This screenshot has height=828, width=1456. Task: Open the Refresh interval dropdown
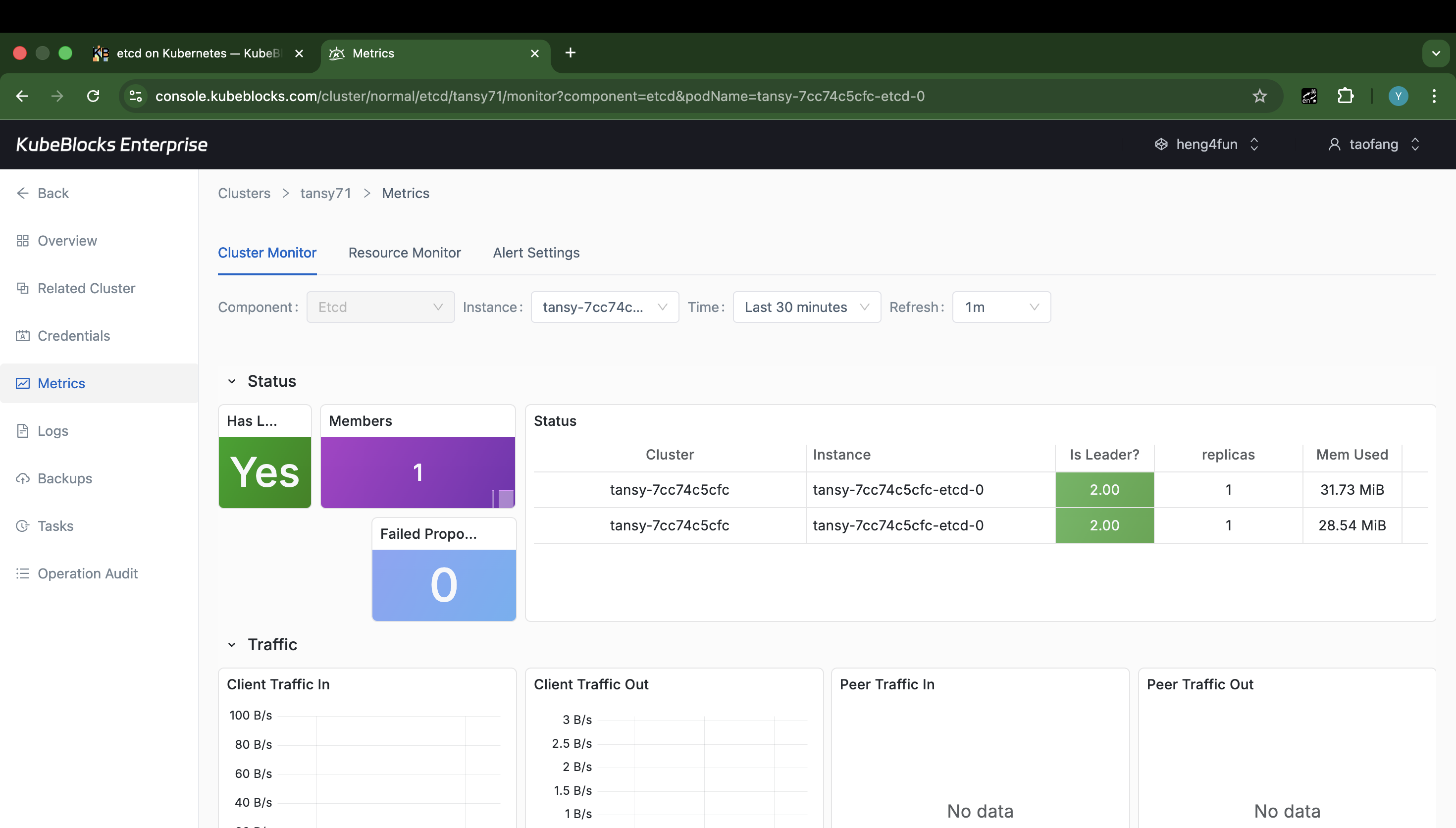[1002, 307]
